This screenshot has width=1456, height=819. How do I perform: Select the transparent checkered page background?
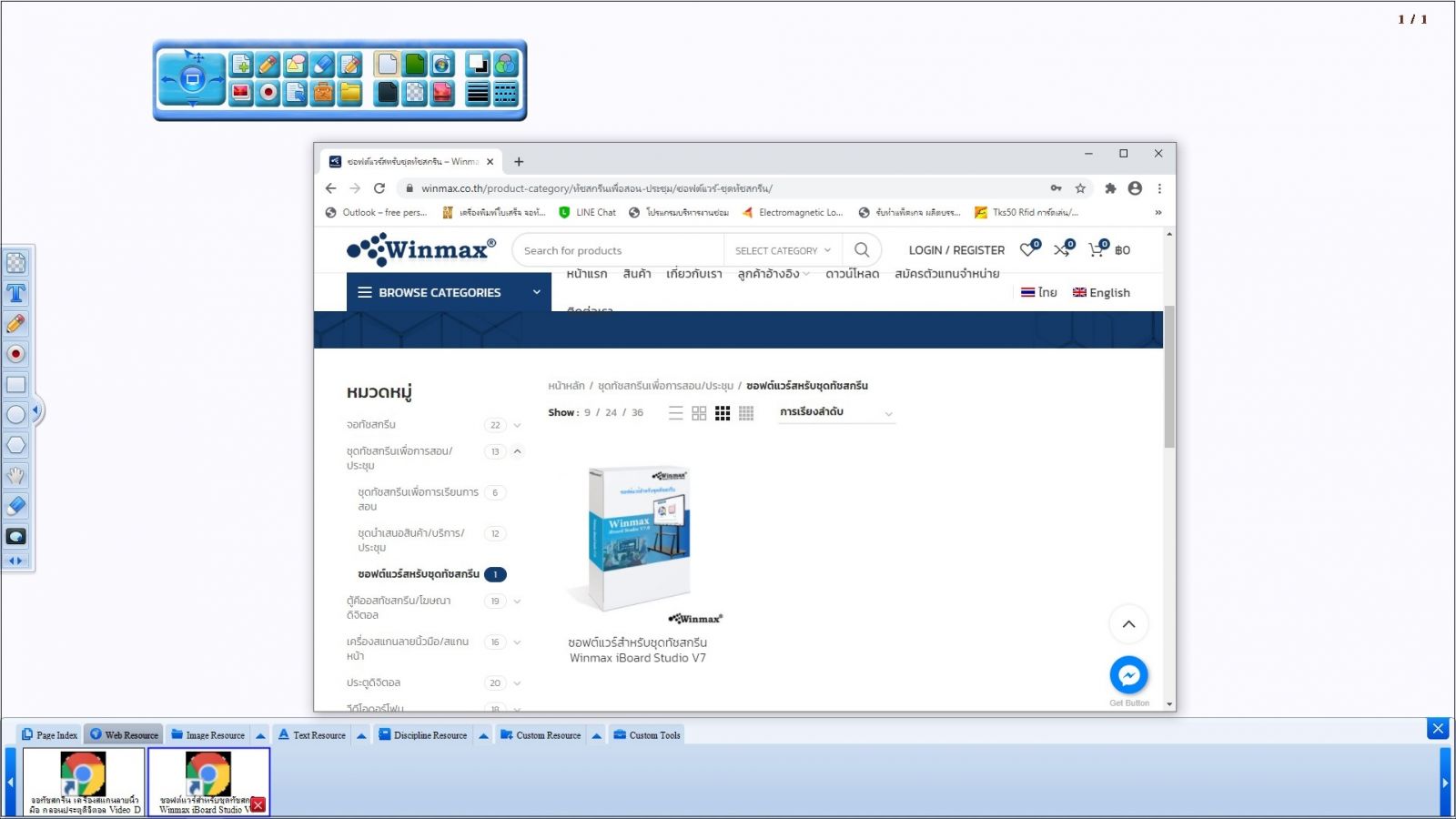point(415,92)
